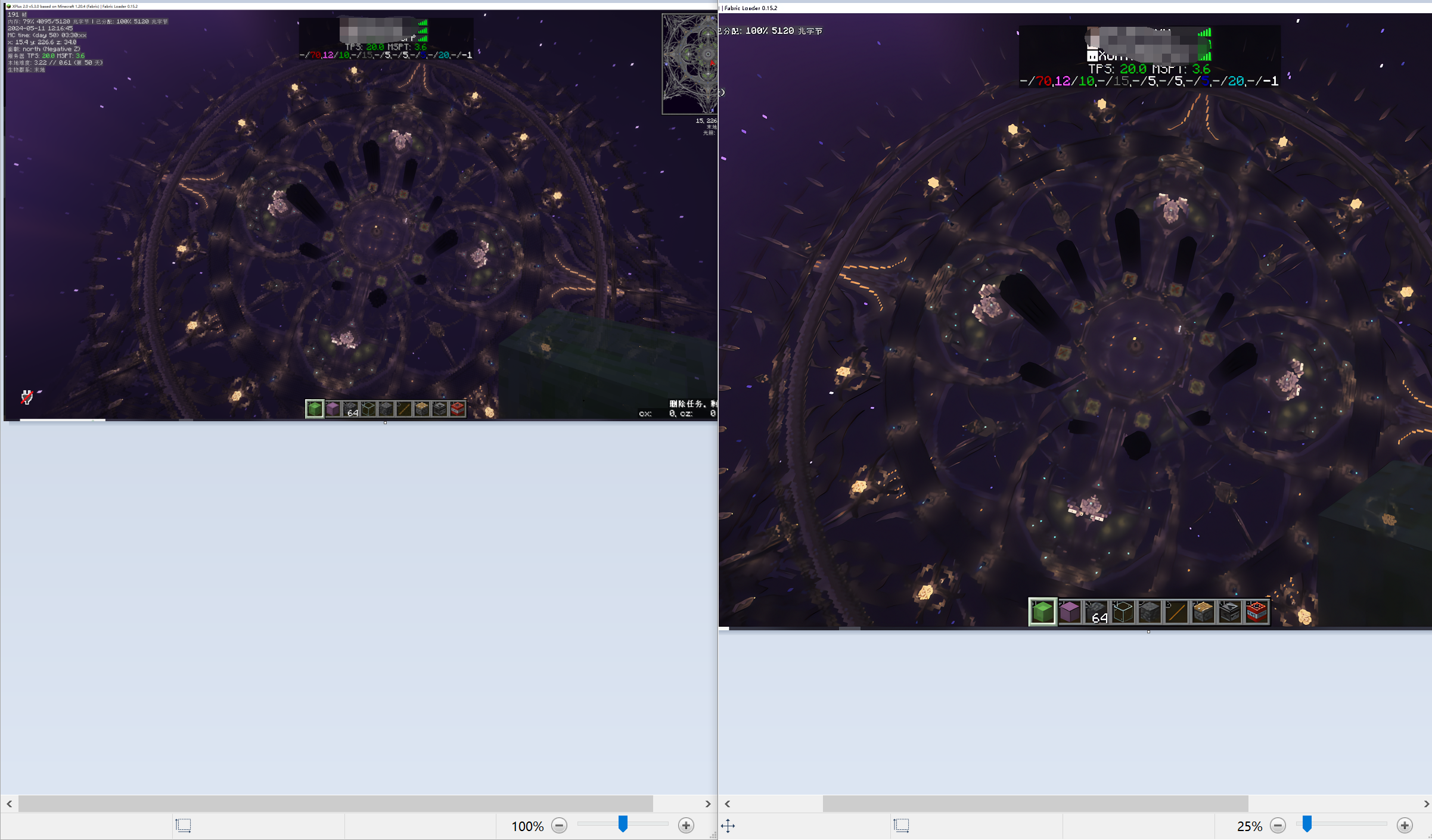This screenshot has height=840, width=1432.
Task: Click '79% 4095/5120' memory line
Action: pyautogui.click(x=46, y=21)
